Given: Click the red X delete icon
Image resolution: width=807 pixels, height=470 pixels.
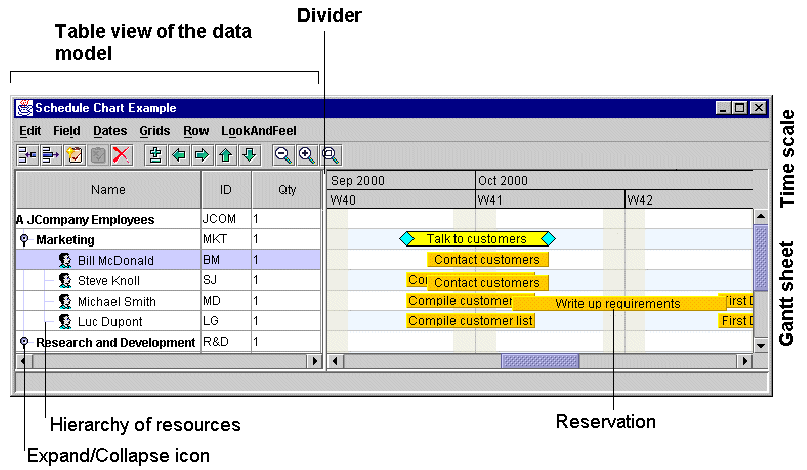Looking at the screenshot, I should click(122, 155).
